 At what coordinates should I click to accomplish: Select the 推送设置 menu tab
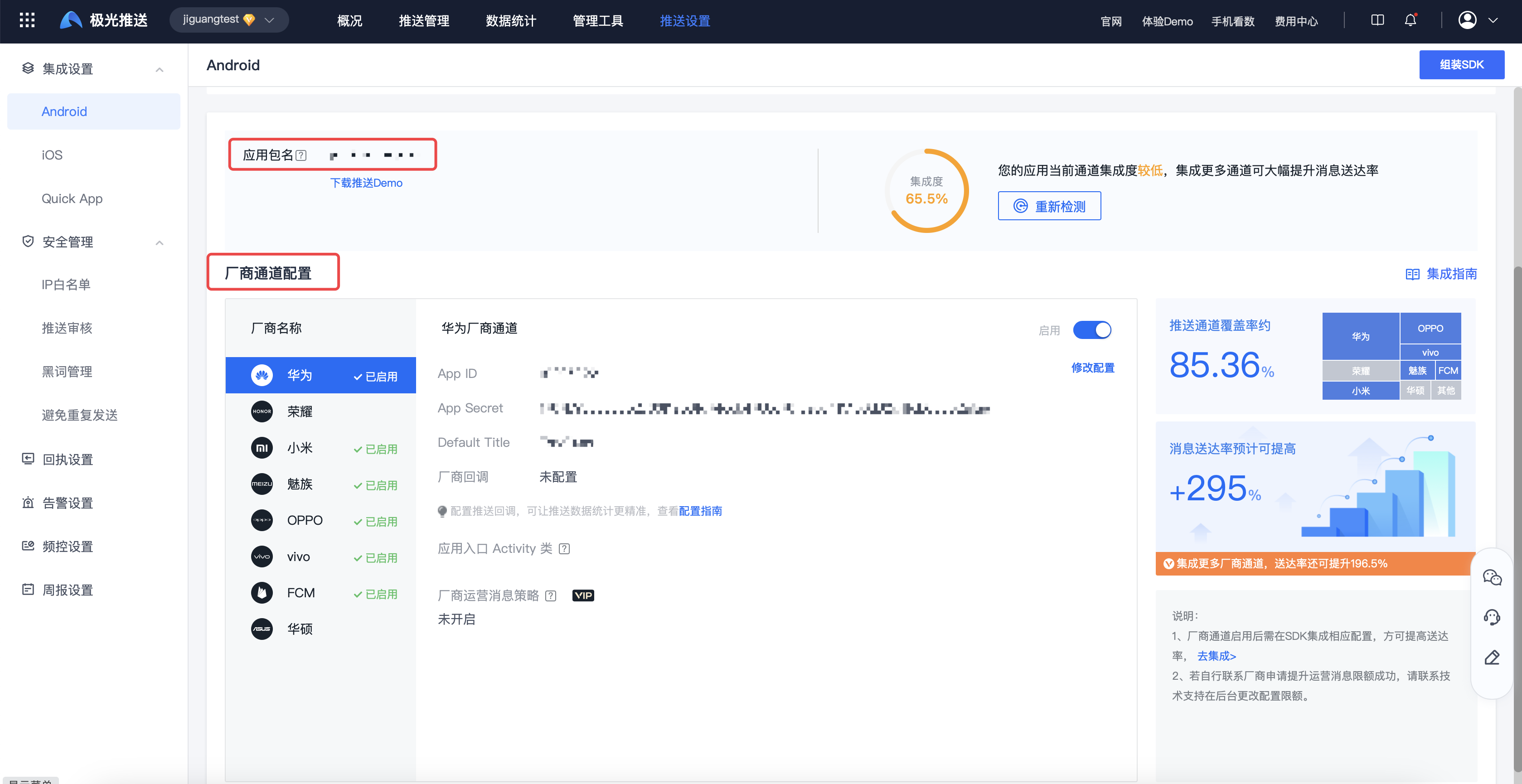point(685,21)
